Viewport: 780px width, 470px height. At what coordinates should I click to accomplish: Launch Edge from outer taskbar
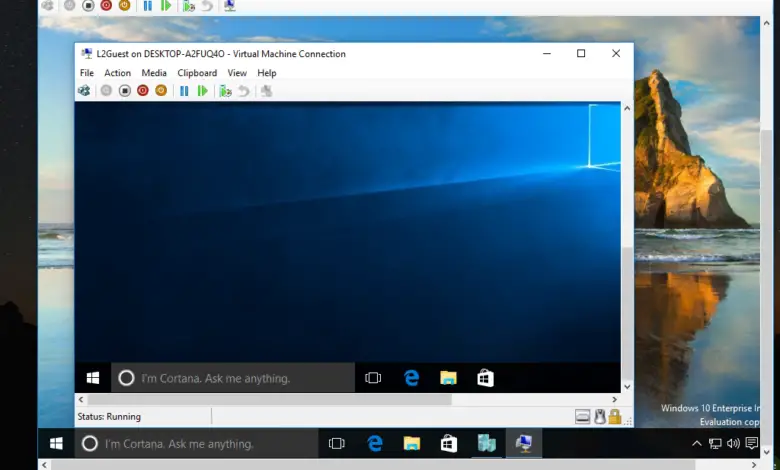(375, 443)
